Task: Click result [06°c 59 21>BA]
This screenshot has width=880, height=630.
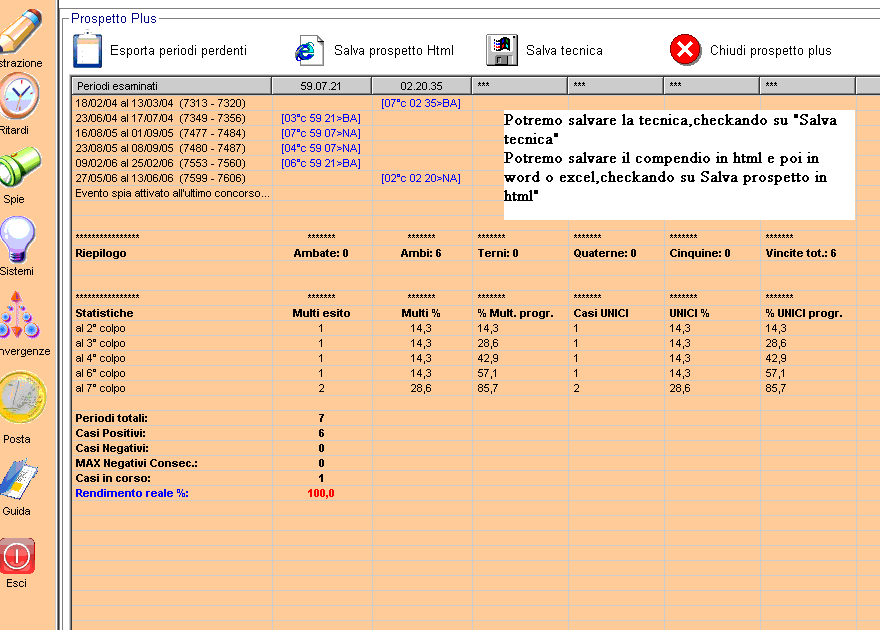Action: (321, 163)
